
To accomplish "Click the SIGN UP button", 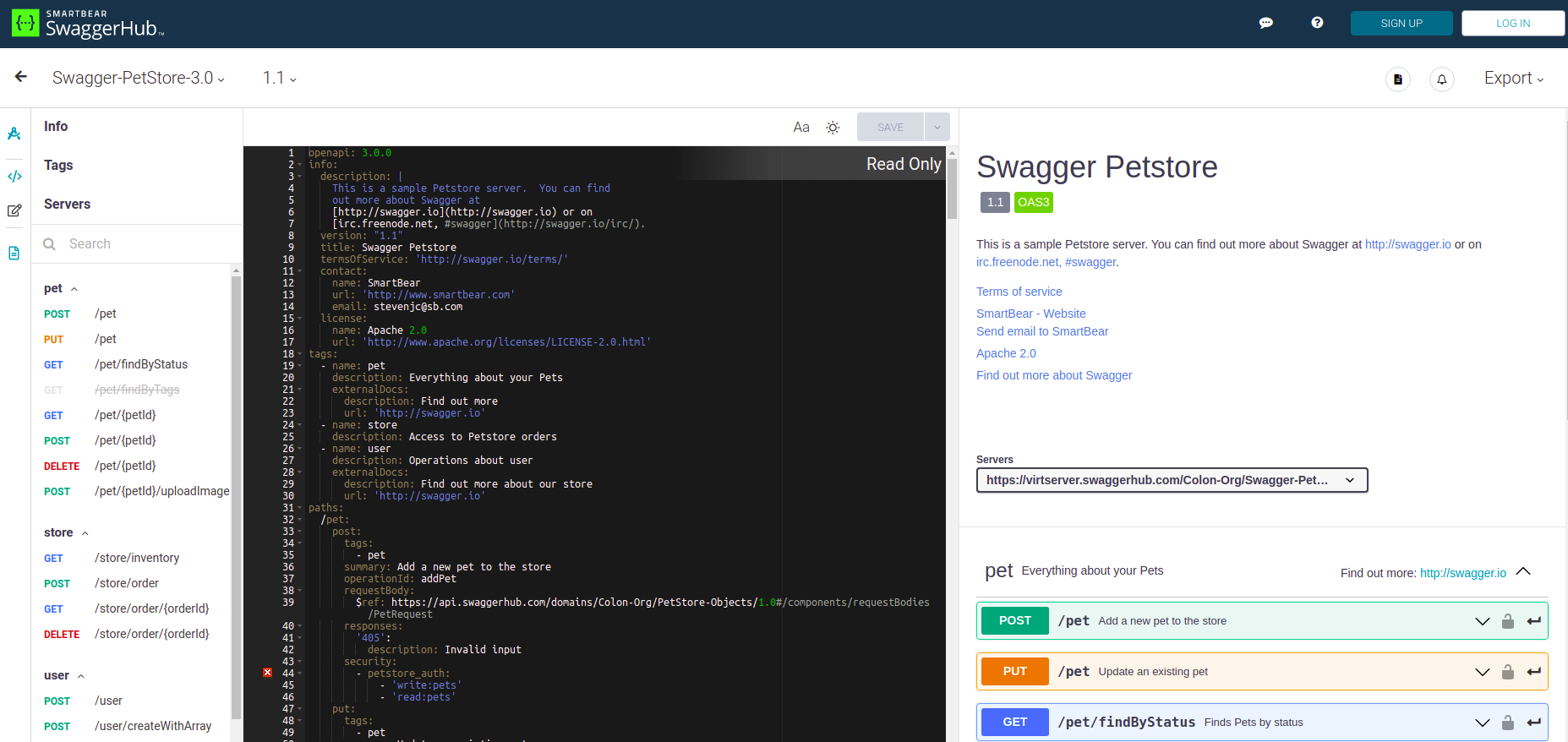I will click(x=1401, y=23).
